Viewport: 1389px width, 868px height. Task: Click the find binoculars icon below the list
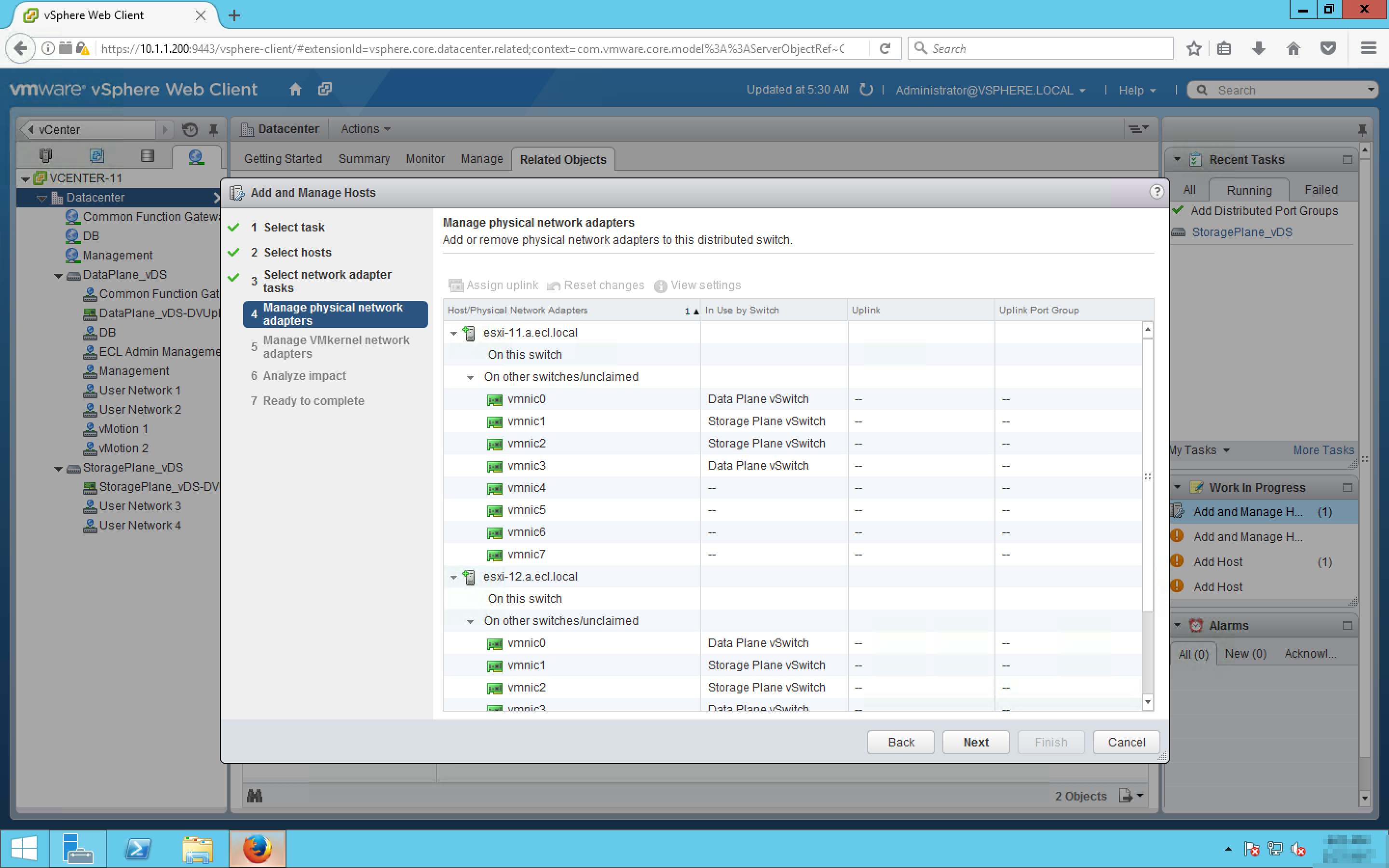[x=254, y=796]
